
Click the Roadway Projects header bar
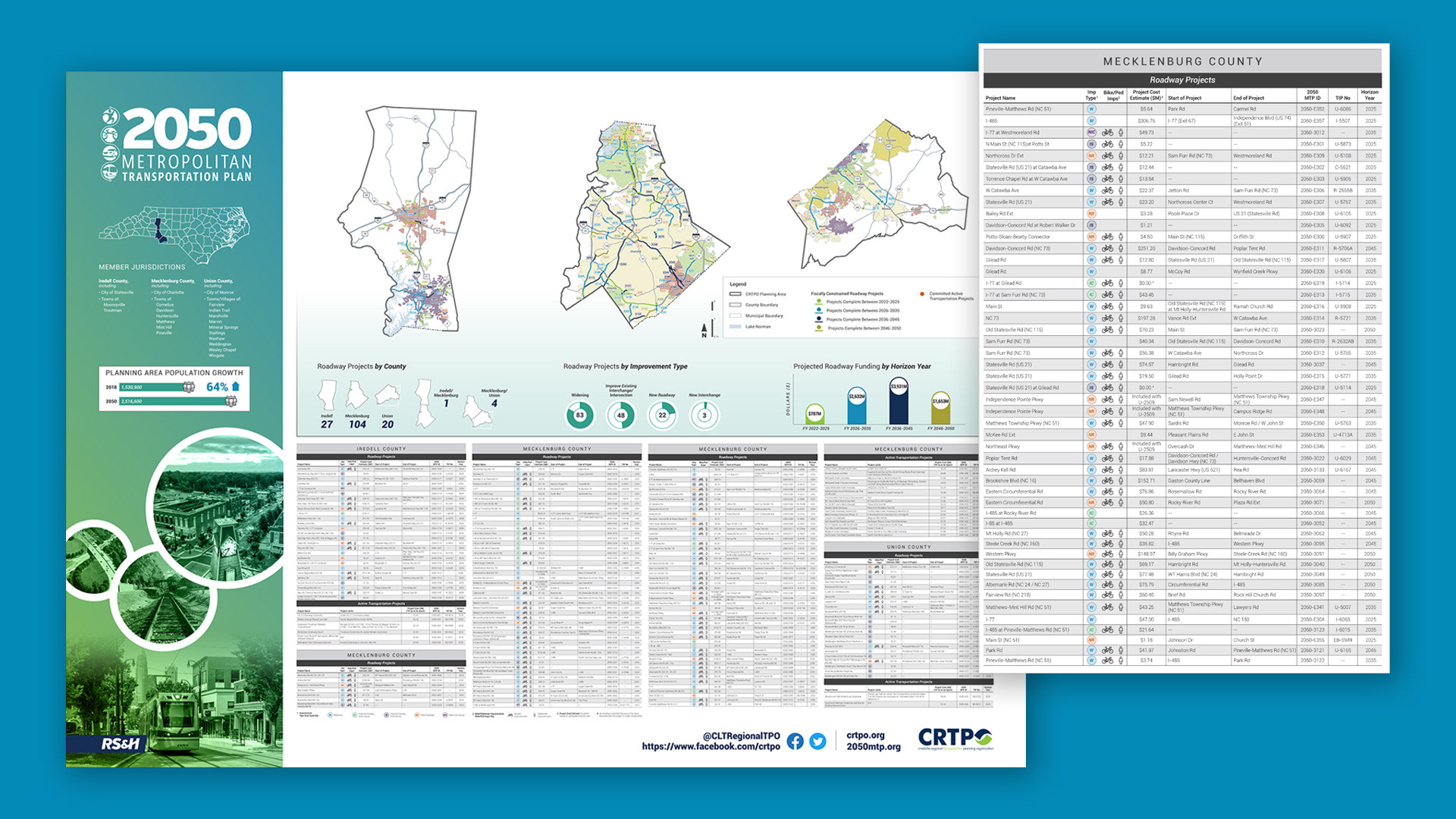tap(1182, 80)
